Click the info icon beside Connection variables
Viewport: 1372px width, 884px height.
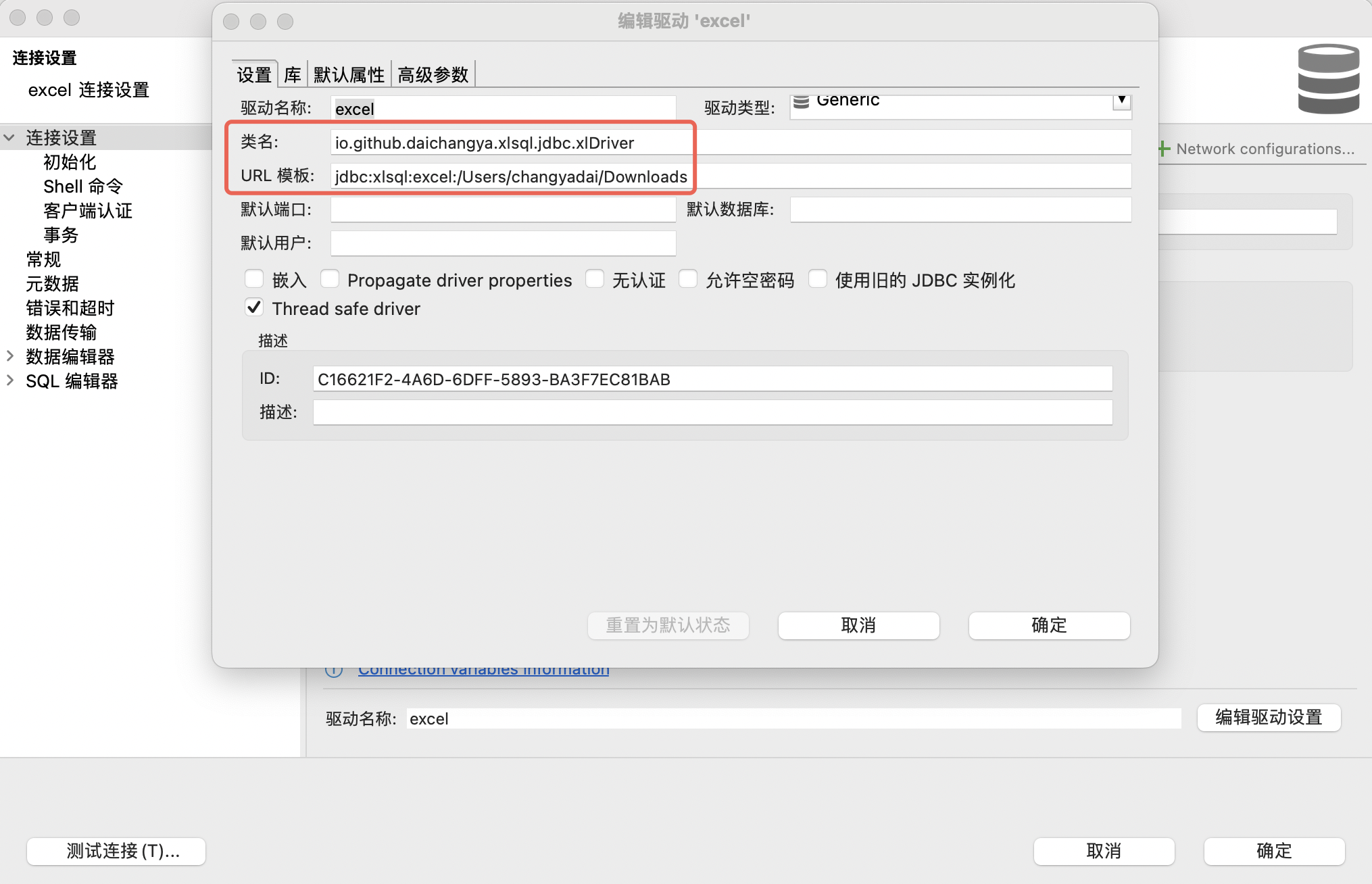click(334, 670)
